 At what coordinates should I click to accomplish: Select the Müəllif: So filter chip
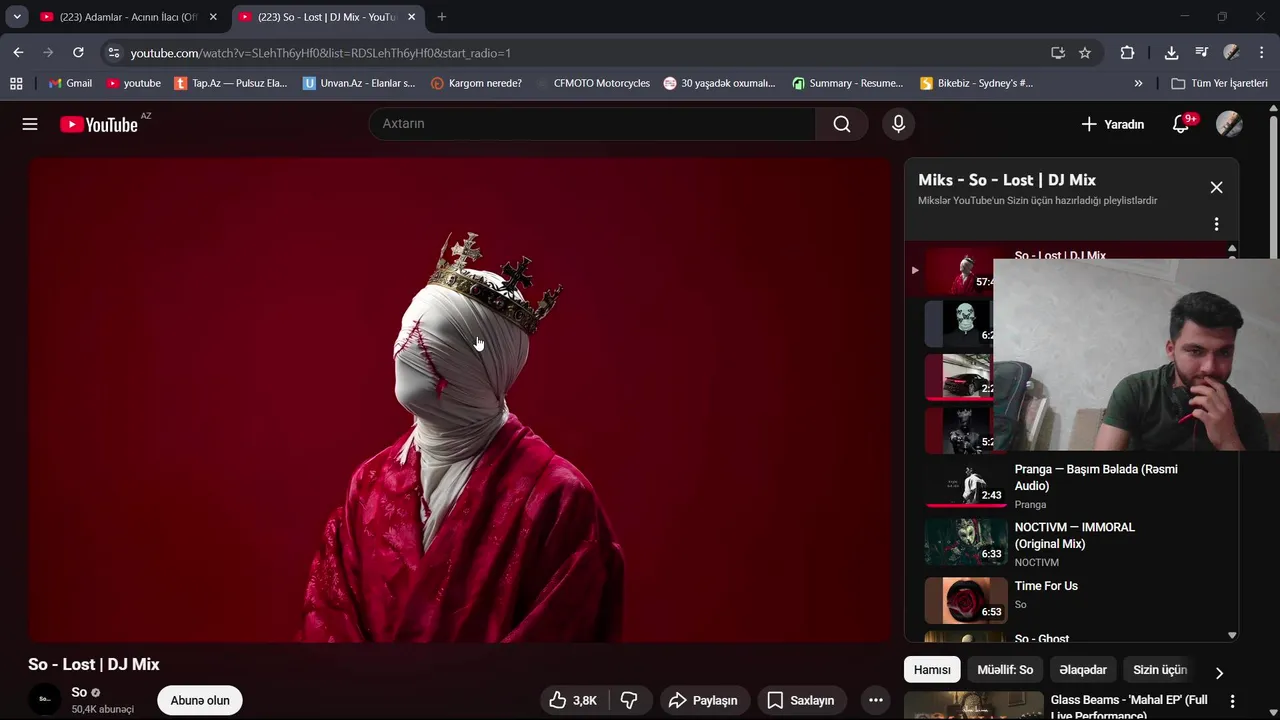(1005, 670)
